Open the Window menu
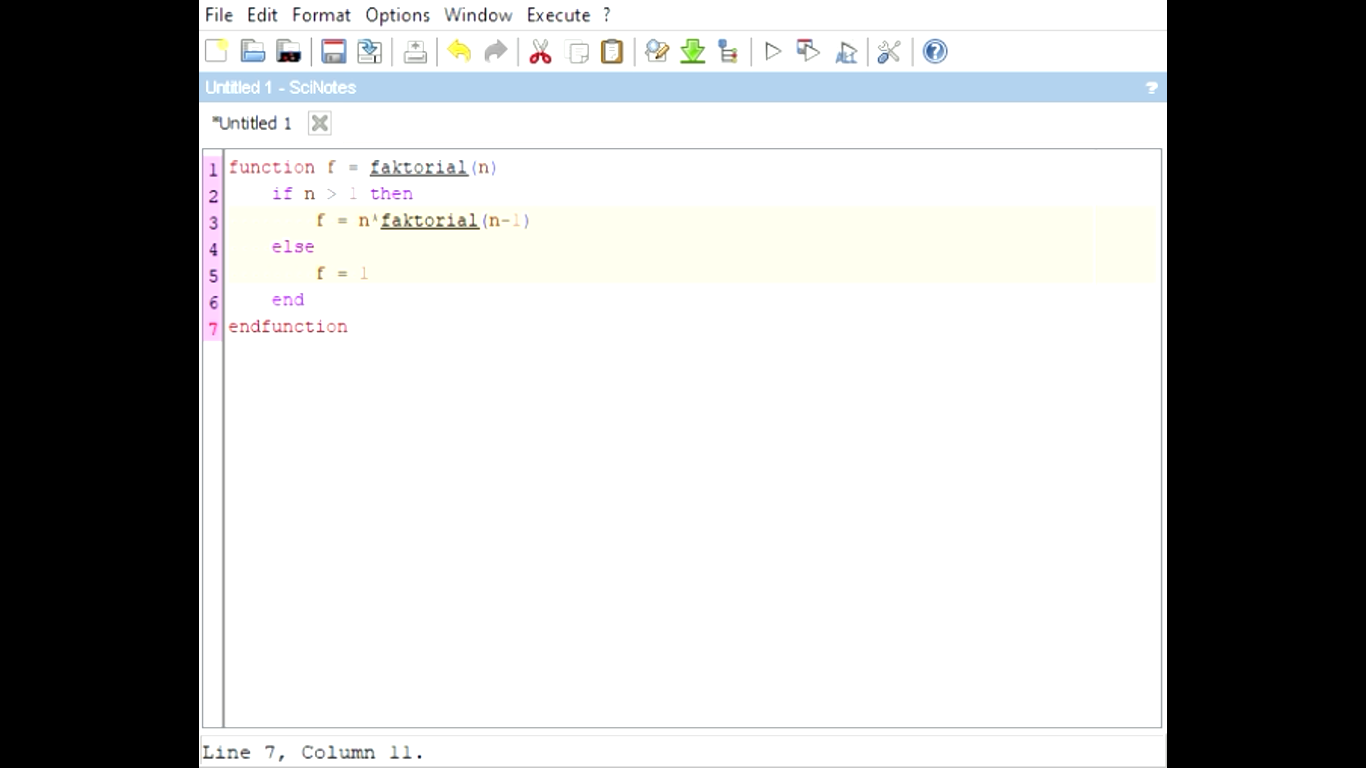The image size is (1366, 768). 478,15
